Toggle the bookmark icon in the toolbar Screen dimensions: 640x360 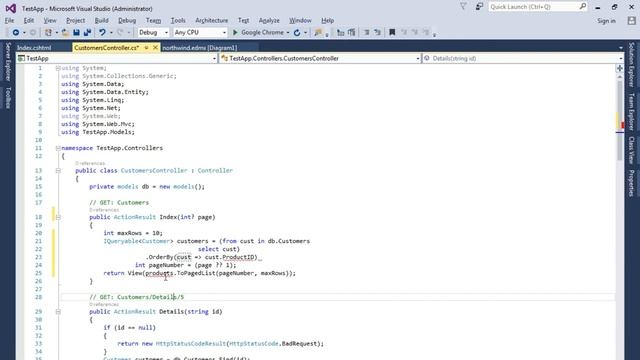(x=392, y=33)
